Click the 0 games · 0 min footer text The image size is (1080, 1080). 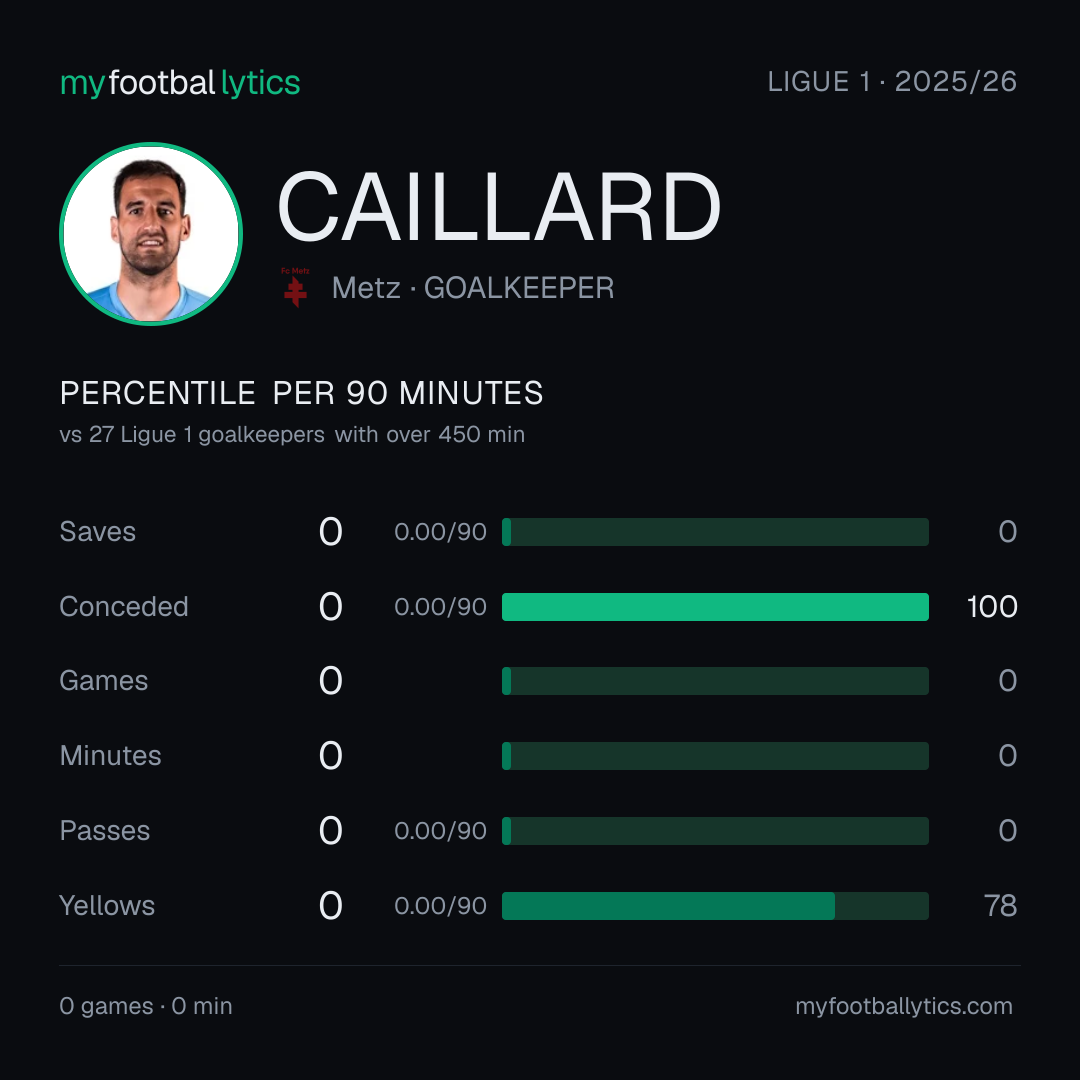[x=146, y=1006]
